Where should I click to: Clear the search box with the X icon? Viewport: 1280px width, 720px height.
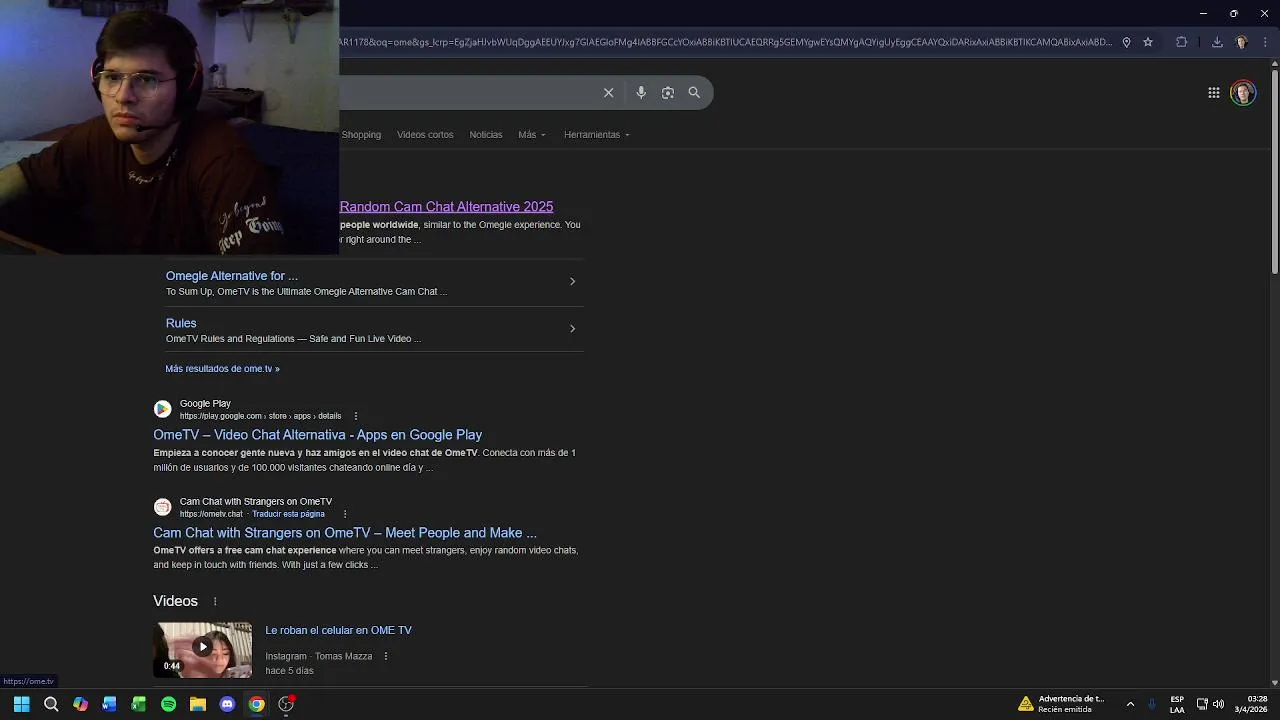608,93
